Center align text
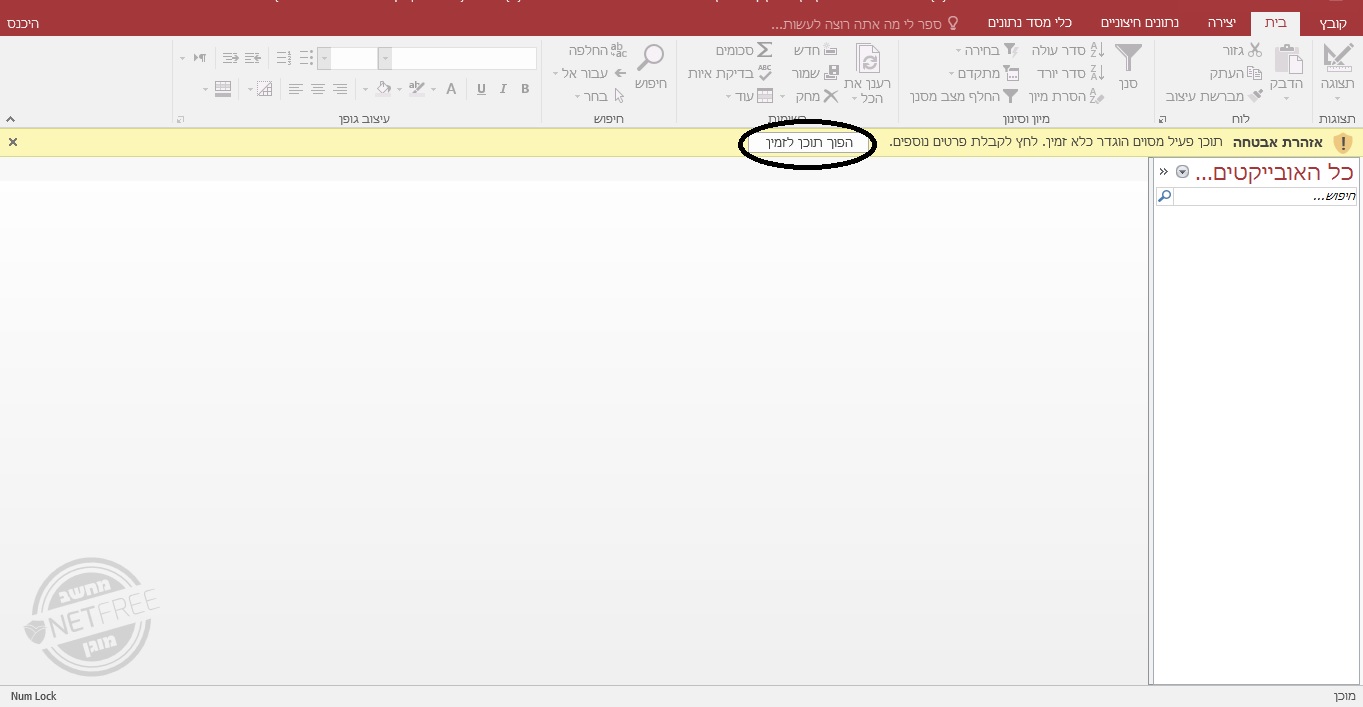The height and width of the screenshot is (707, 1363). point(317,89)
